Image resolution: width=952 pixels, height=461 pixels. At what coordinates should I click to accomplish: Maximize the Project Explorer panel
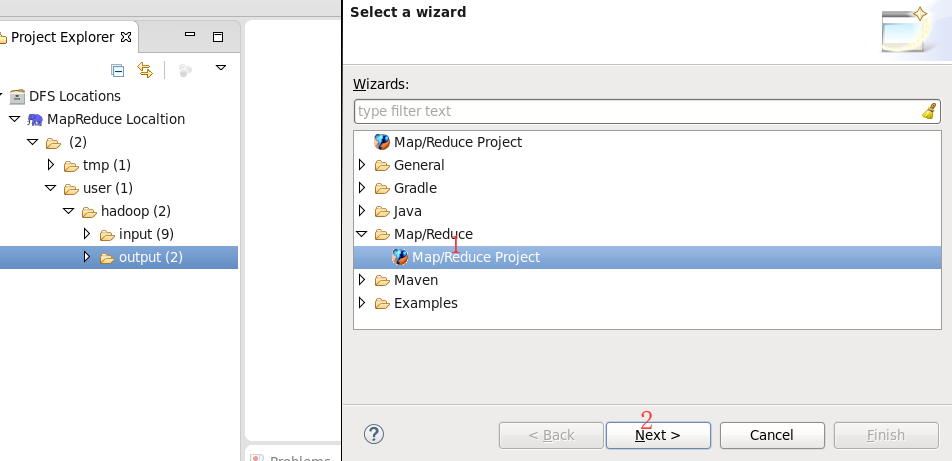tap(217, 36)
